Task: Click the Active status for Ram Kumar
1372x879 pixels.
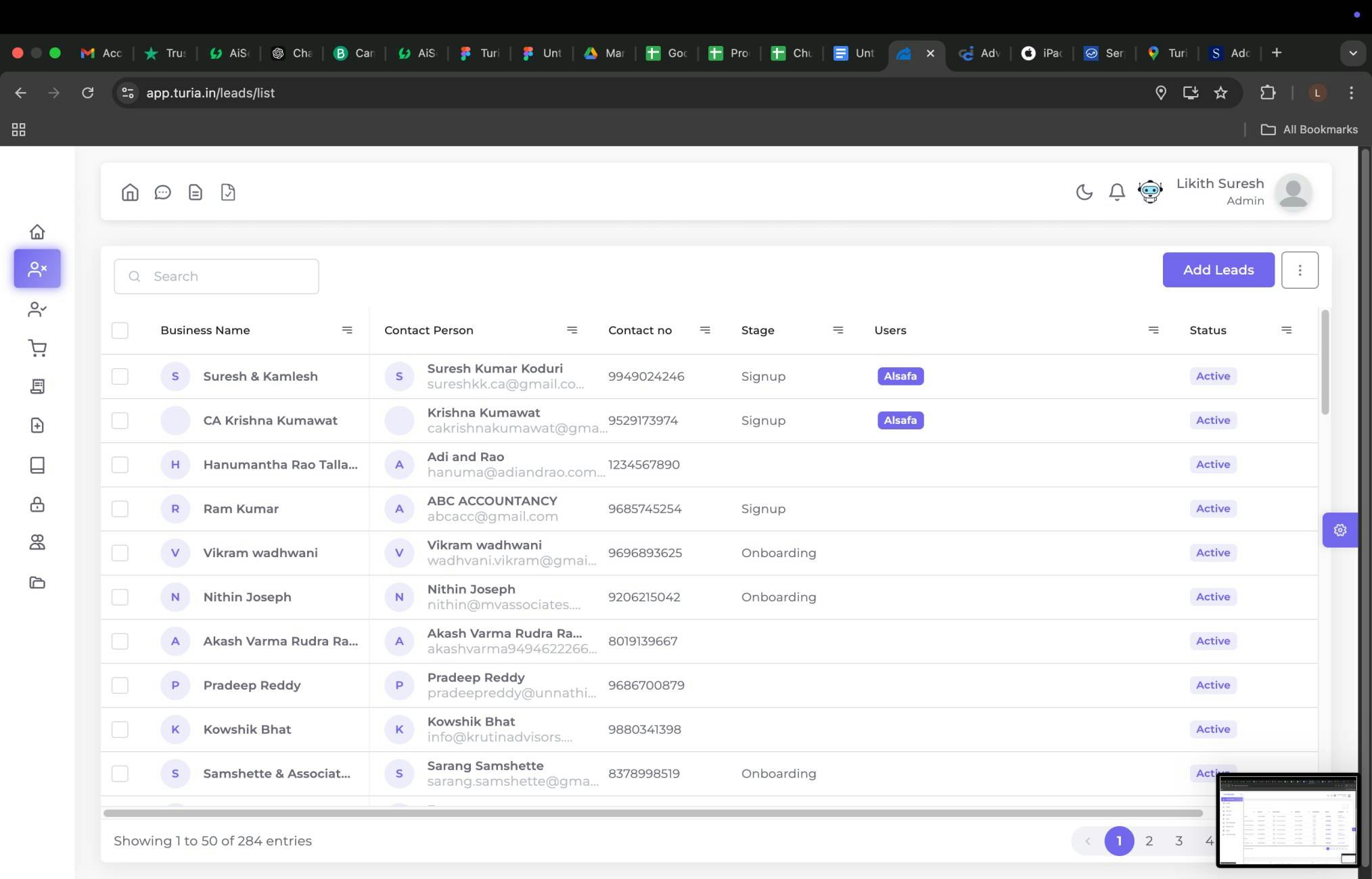Action: pyautogui.click(x=1213, y=508)
